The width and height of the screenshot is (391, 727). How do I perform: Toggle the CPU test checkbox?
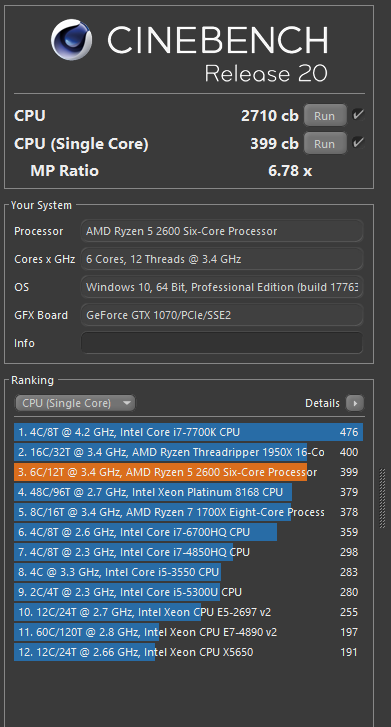click(x=358, y=115)
